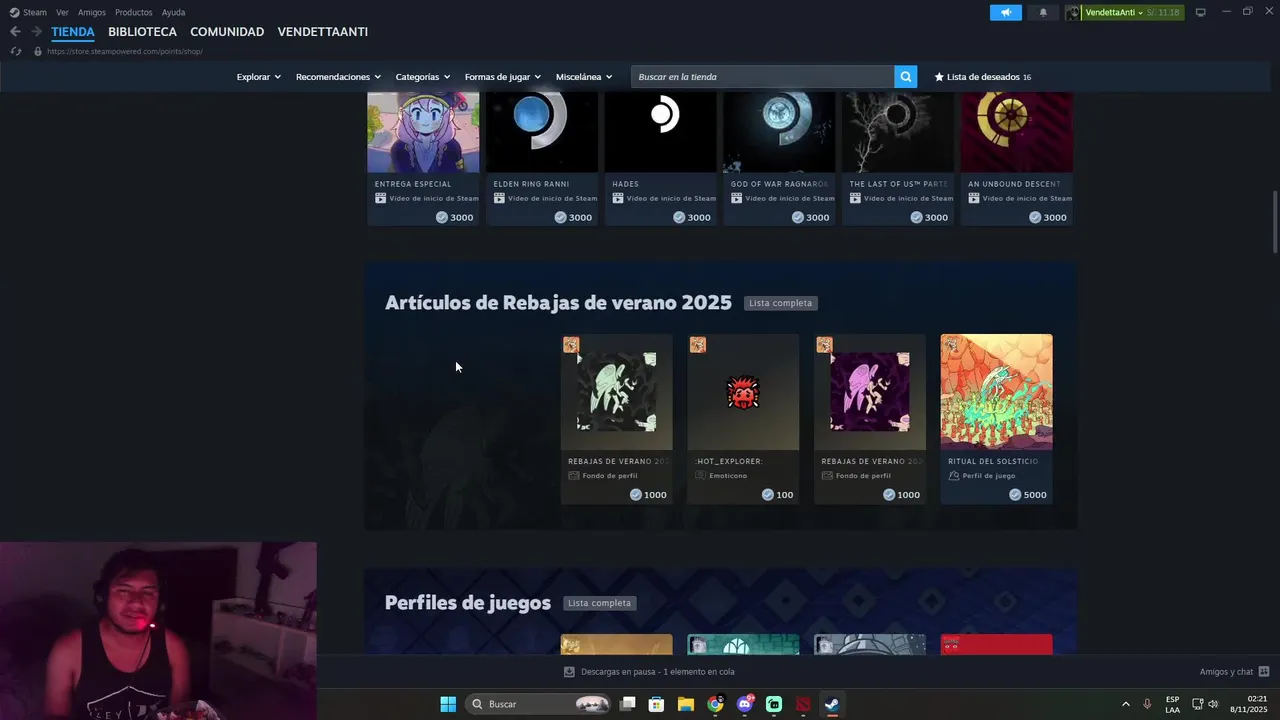The image size is (1280, 720).
Task: Open the VendettaAnti account dropdown
Action: 1114,12
